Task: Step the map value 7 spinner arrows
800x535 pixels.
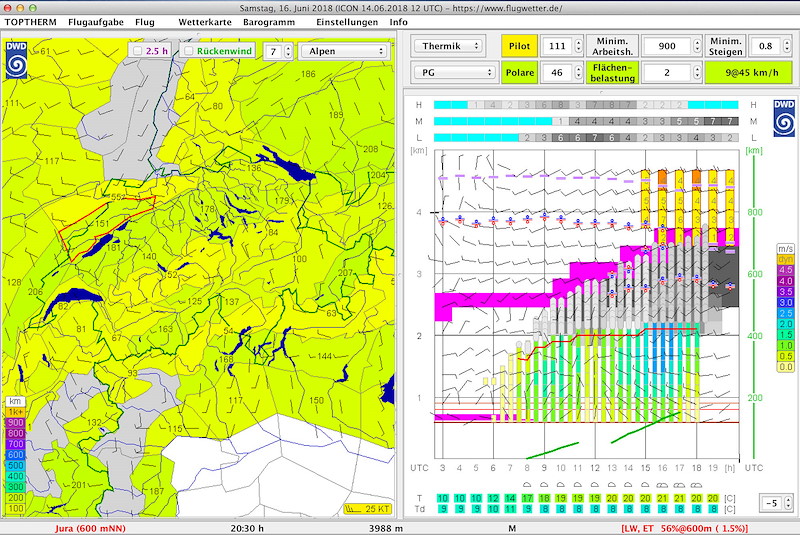Action: pyautogui.click(x=288, y=52)
